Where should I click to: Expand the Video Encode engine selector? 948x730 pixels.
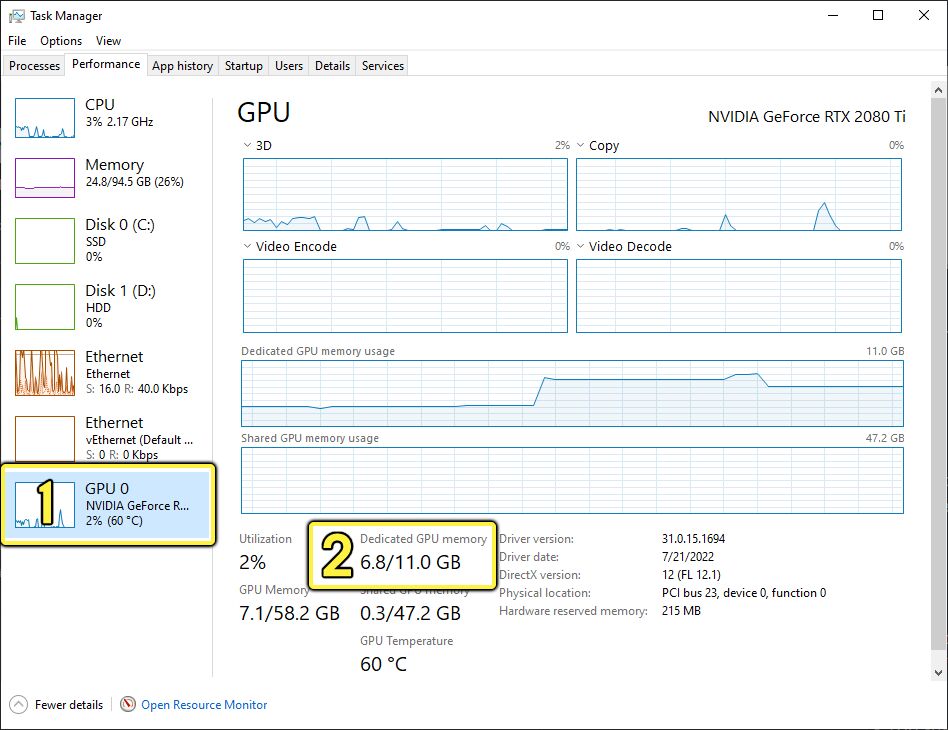point(244,246)
